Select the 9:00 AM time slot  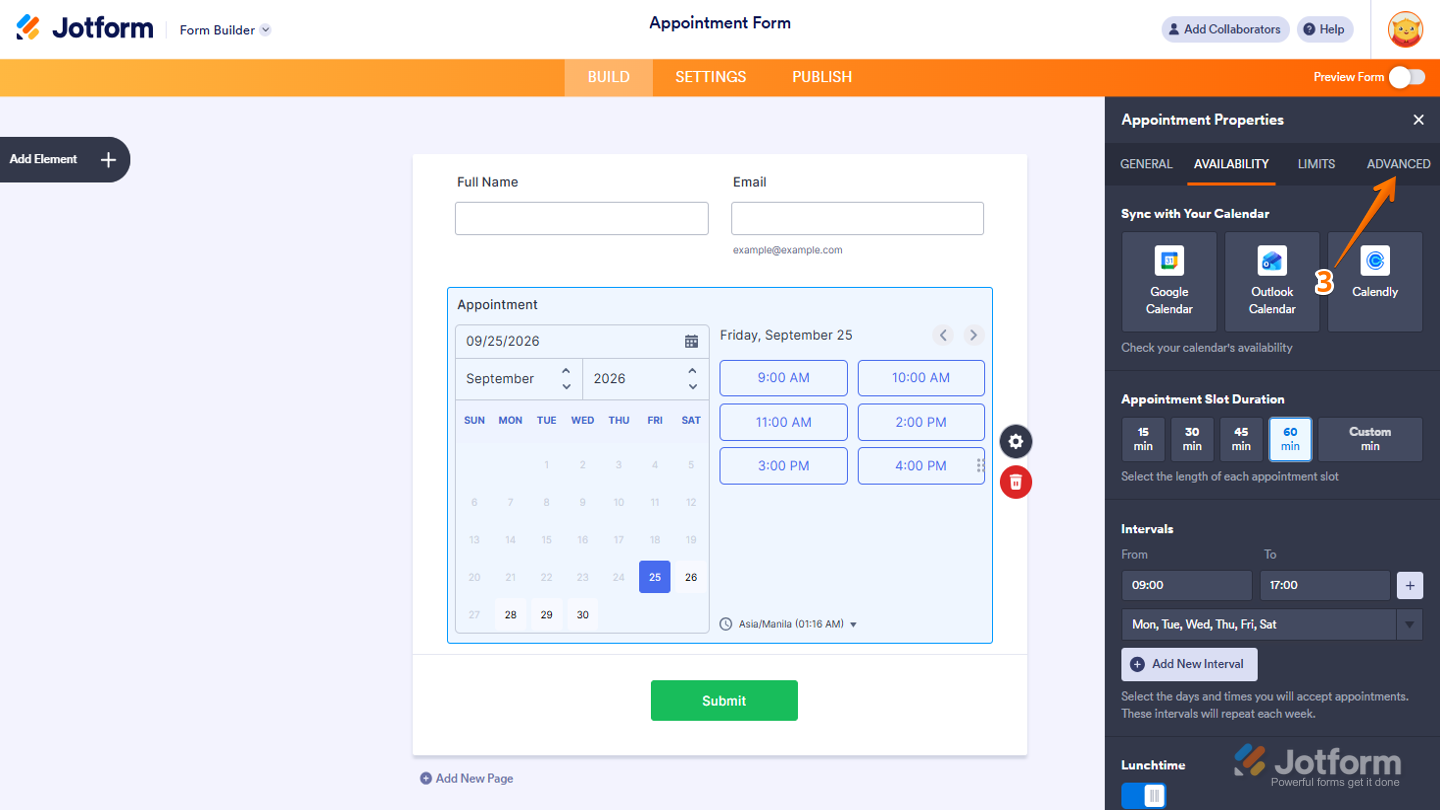(784, 378)
